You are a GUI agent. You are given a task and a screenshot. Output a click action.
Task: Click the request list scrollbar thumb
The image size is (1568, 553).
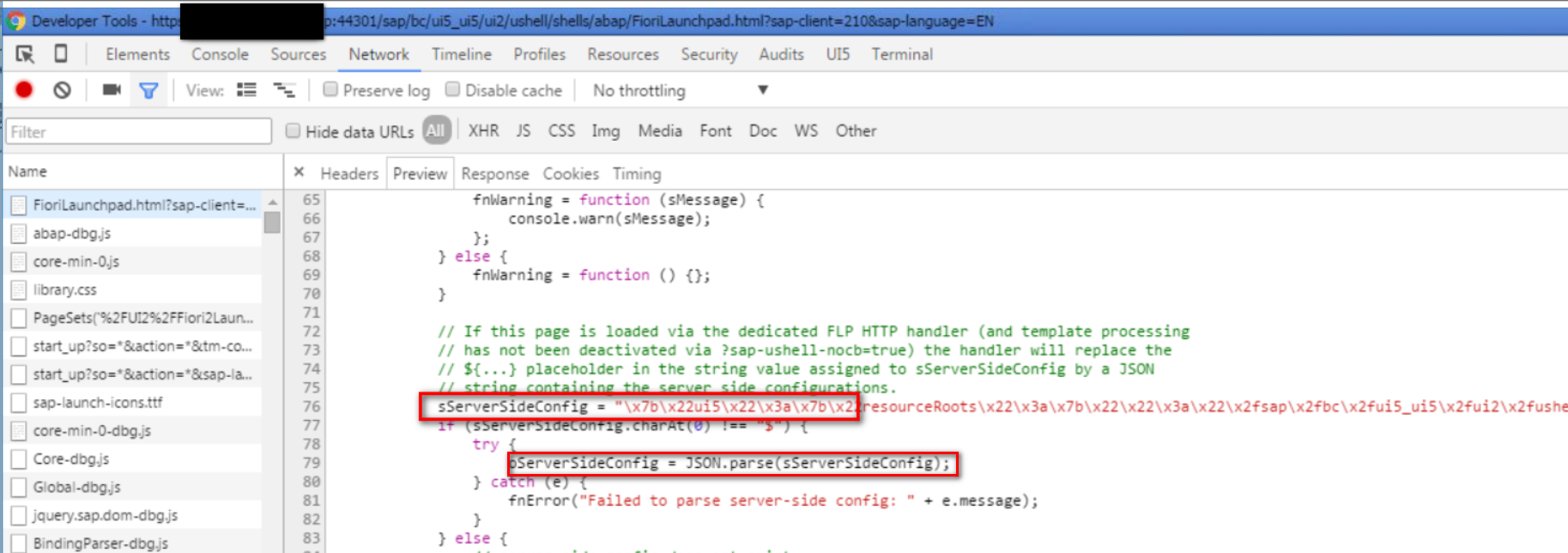click(272, 222)
